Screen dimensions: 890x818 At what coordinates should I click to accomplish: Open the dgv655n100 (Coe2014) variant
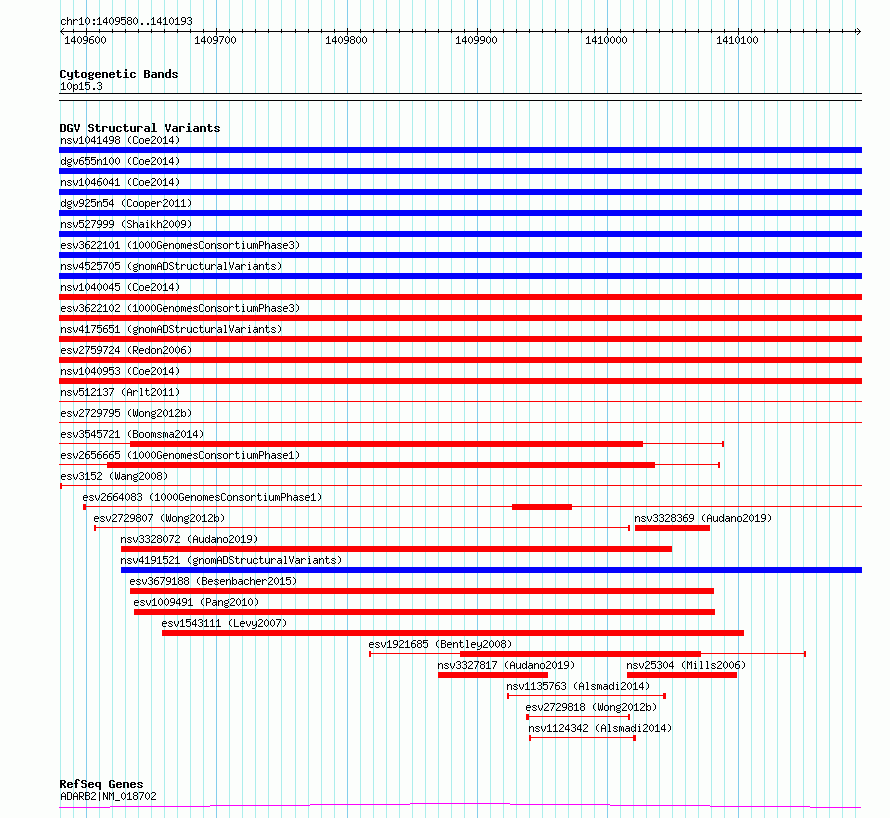point(120,161)
